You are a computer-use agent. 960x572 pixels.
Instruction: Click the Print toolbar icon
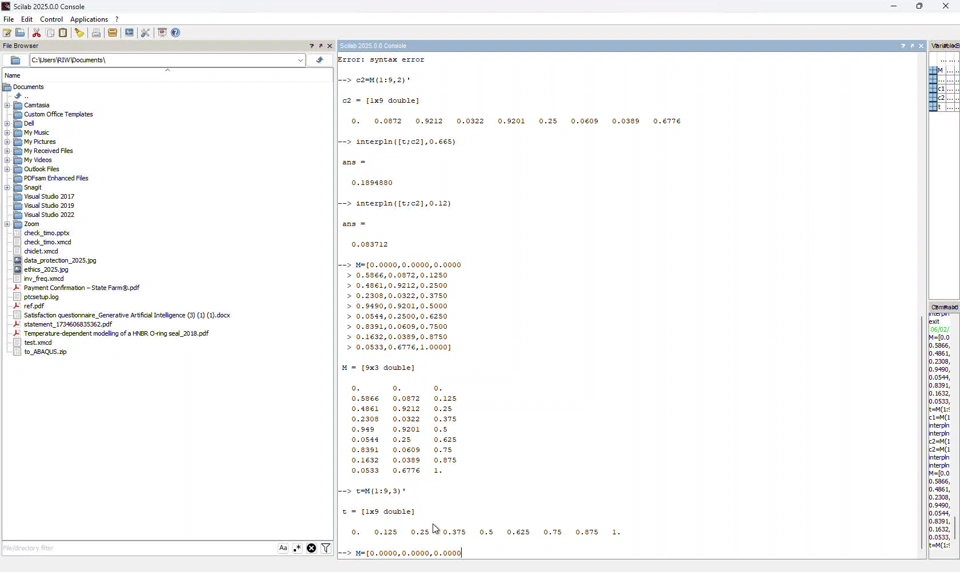tap(96, 33)
